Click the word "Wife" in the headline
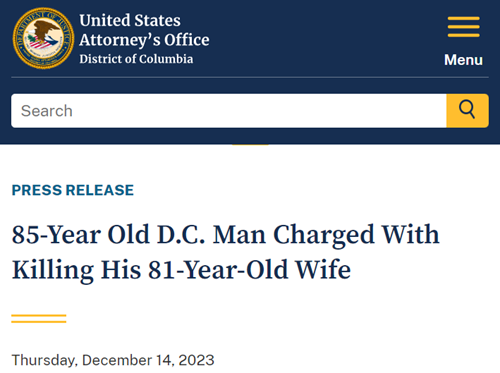500x373 pixels. point(323,270)
